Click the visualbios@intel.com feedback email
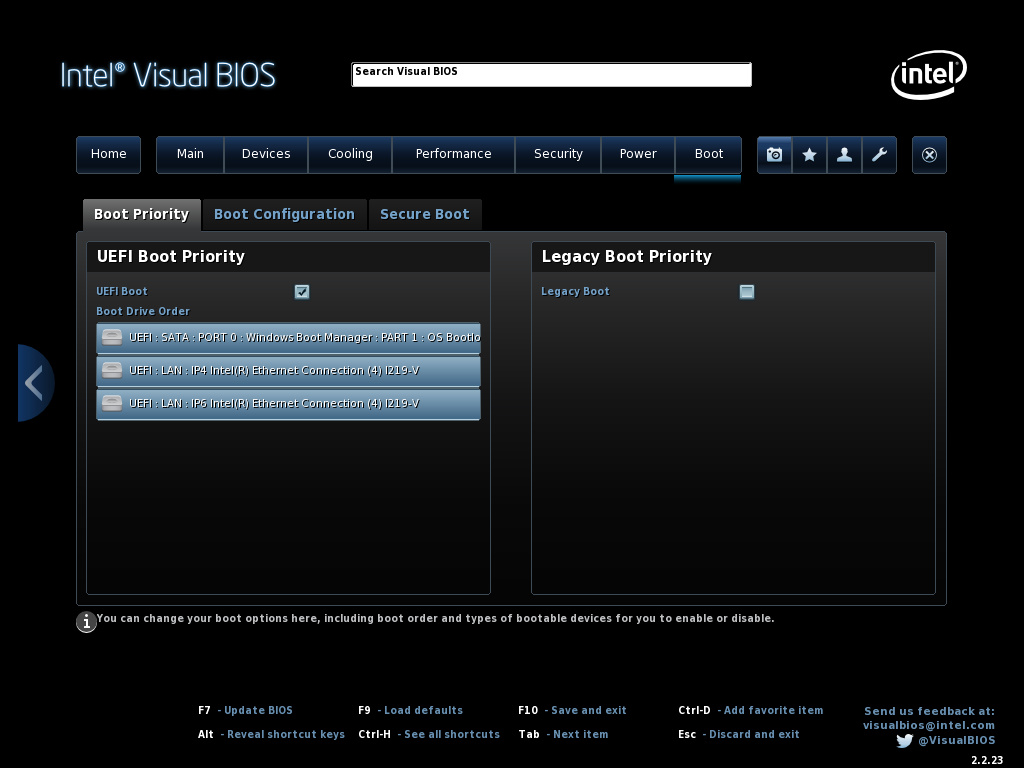This screenshot has width=1024, height=768. pyautogui.click(x=929, y=725)
